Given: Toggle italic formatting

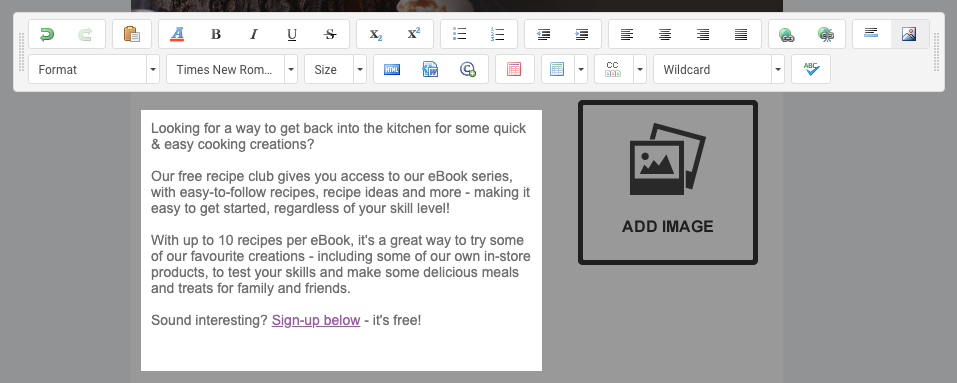Looking at the screenshot, I should click(254, 34).
